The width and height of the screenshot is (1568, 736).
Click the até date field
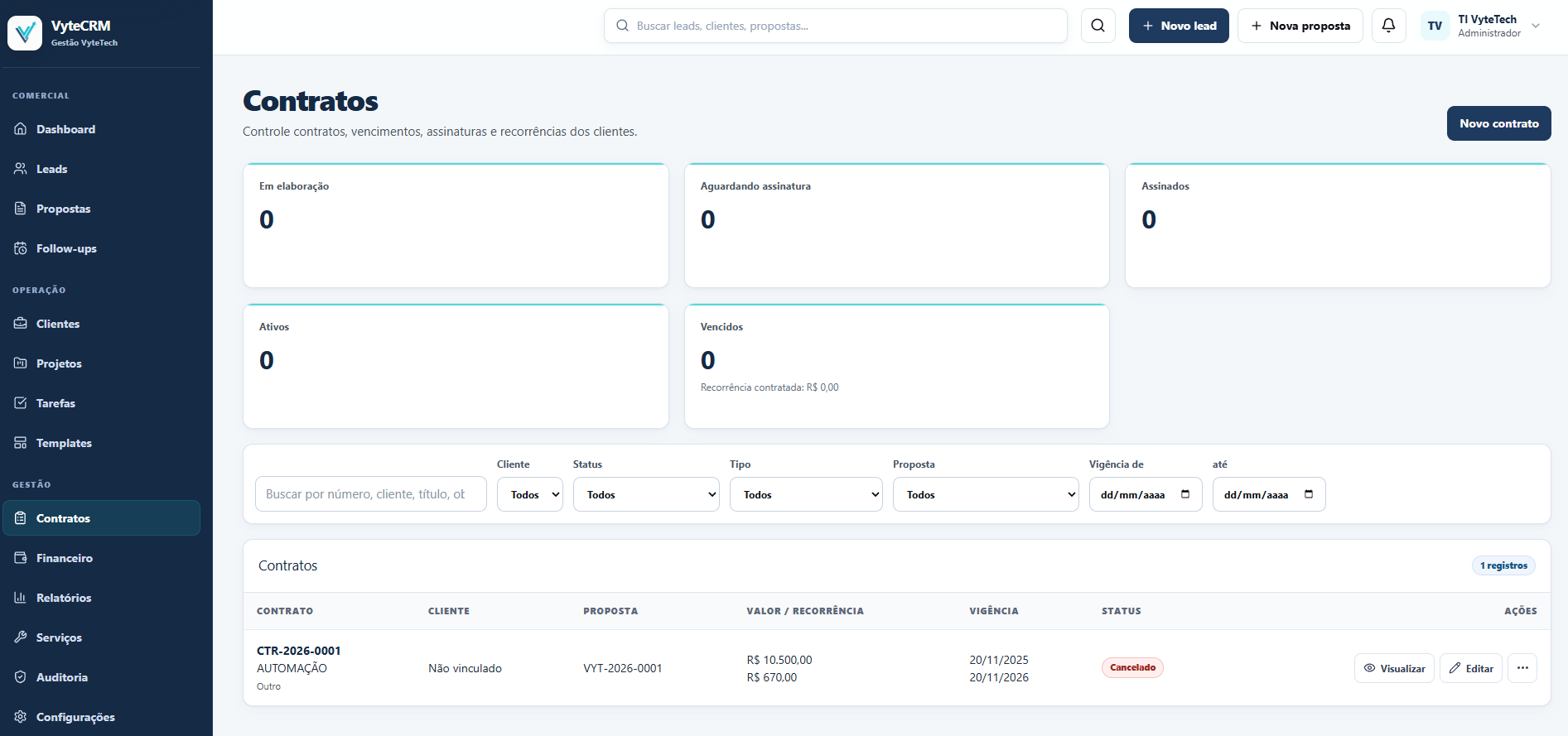tap(1269, 494)
